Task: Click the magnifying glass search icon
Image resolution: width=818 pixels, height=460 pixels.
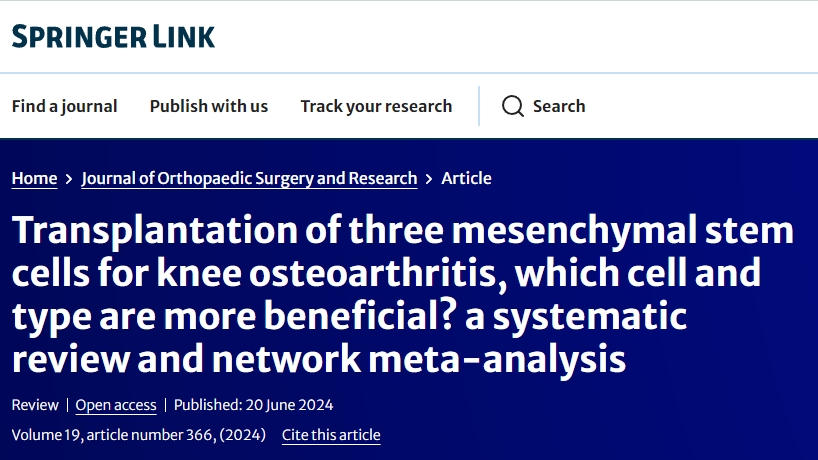Action: point(513,106)
